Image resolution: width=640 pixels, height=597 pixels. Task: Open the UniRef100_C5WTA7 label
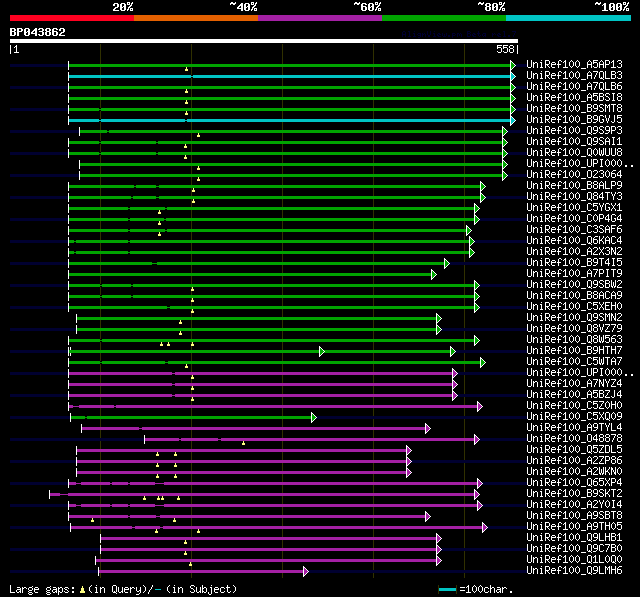(x=574, y=362)
